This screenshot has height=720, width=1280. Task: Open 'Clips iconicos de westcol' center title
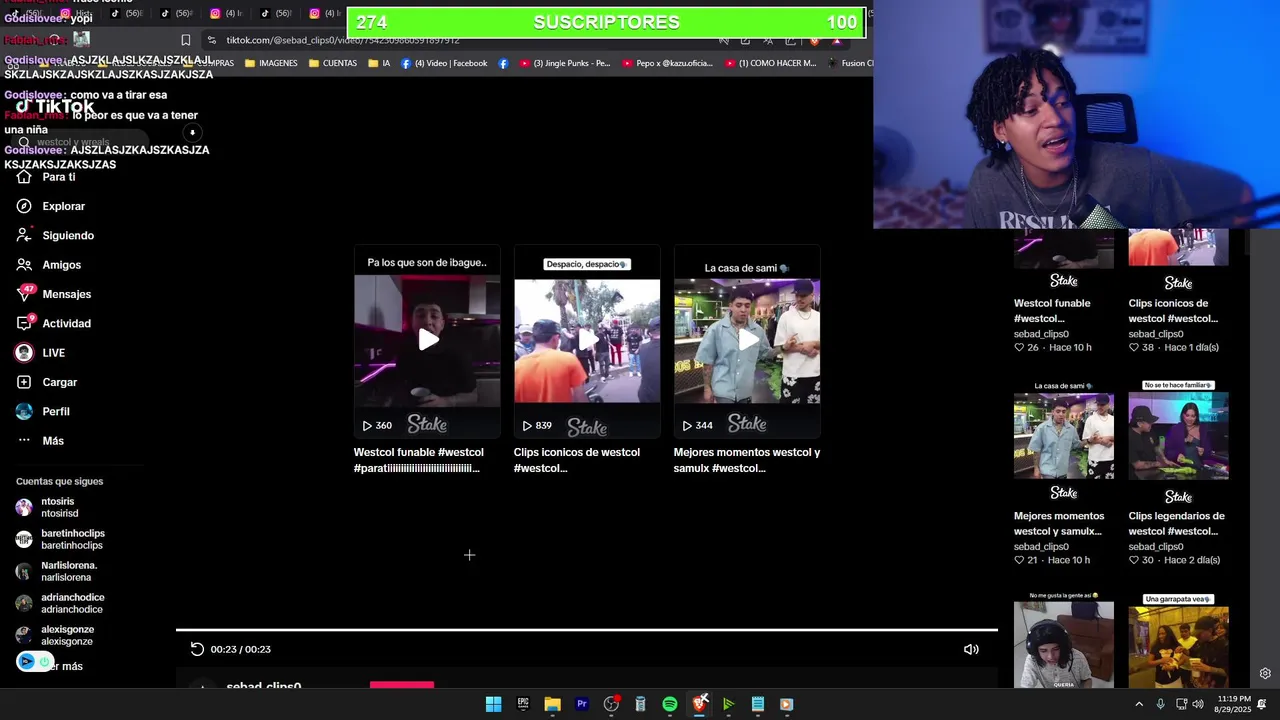pyautogui.click(x=577, y=460)
